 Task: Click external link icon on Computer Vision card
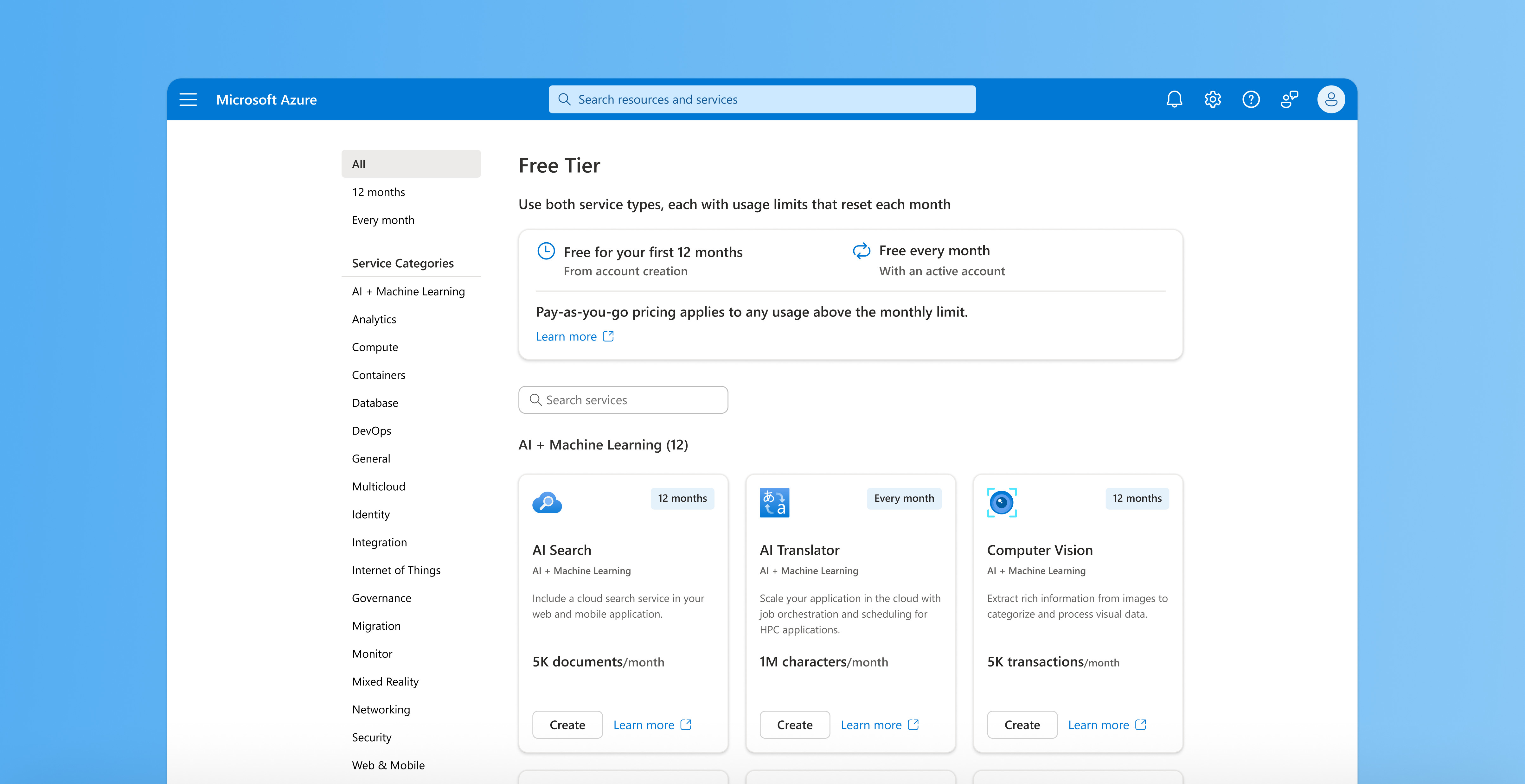click(x=1141, y=725)
